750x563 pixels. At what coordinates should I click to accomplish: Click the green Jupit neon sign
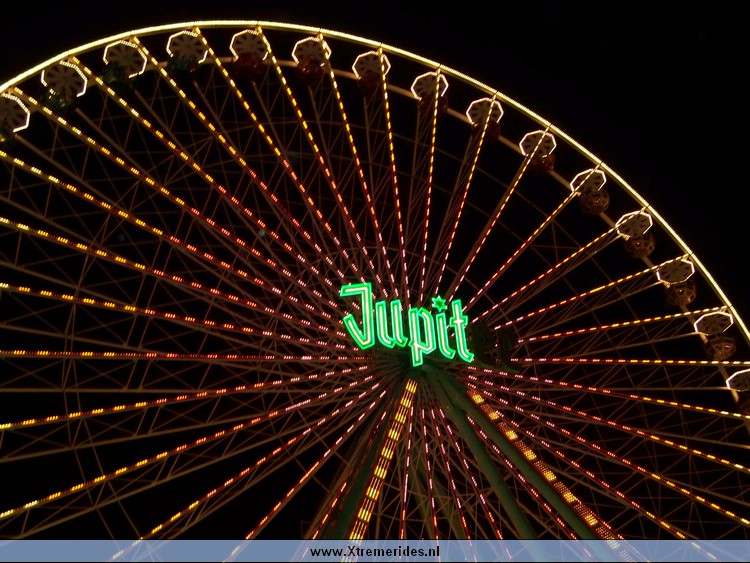[407, 324]
